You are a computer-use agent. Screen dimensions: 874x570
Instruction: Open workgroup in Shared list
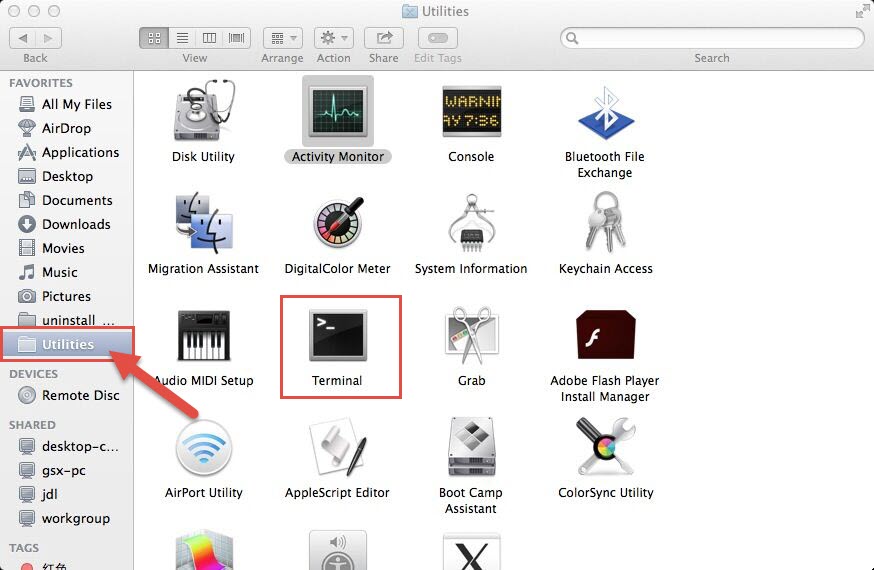pos(67,518)
